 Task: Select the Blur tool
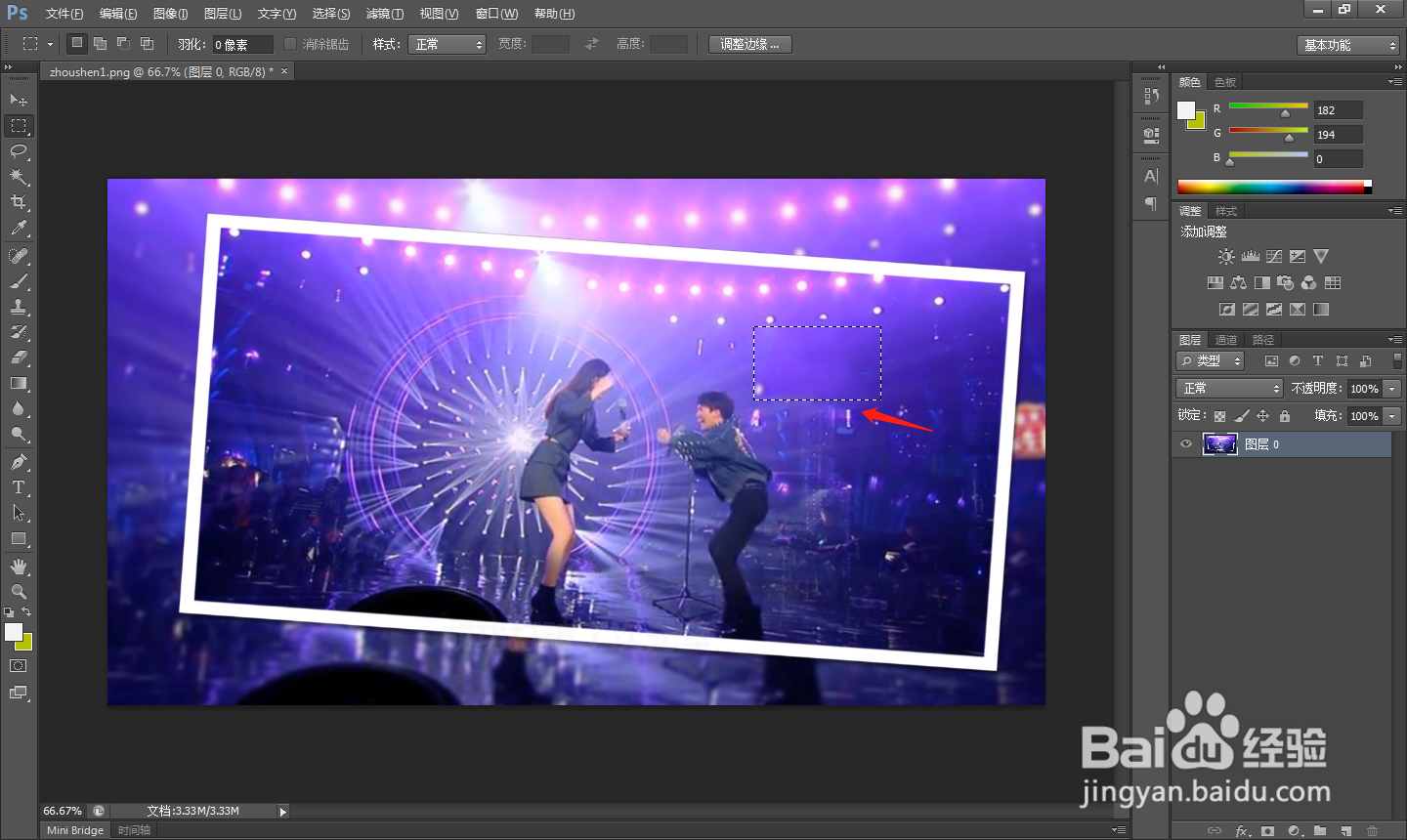[19, 408]
